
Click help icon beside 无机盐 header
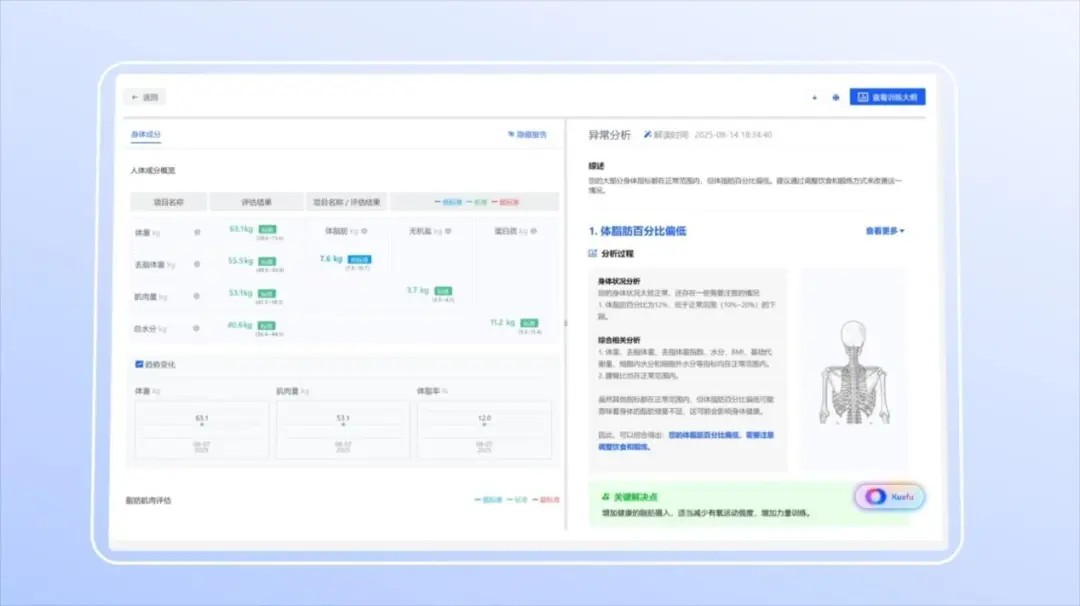[447, 231]
